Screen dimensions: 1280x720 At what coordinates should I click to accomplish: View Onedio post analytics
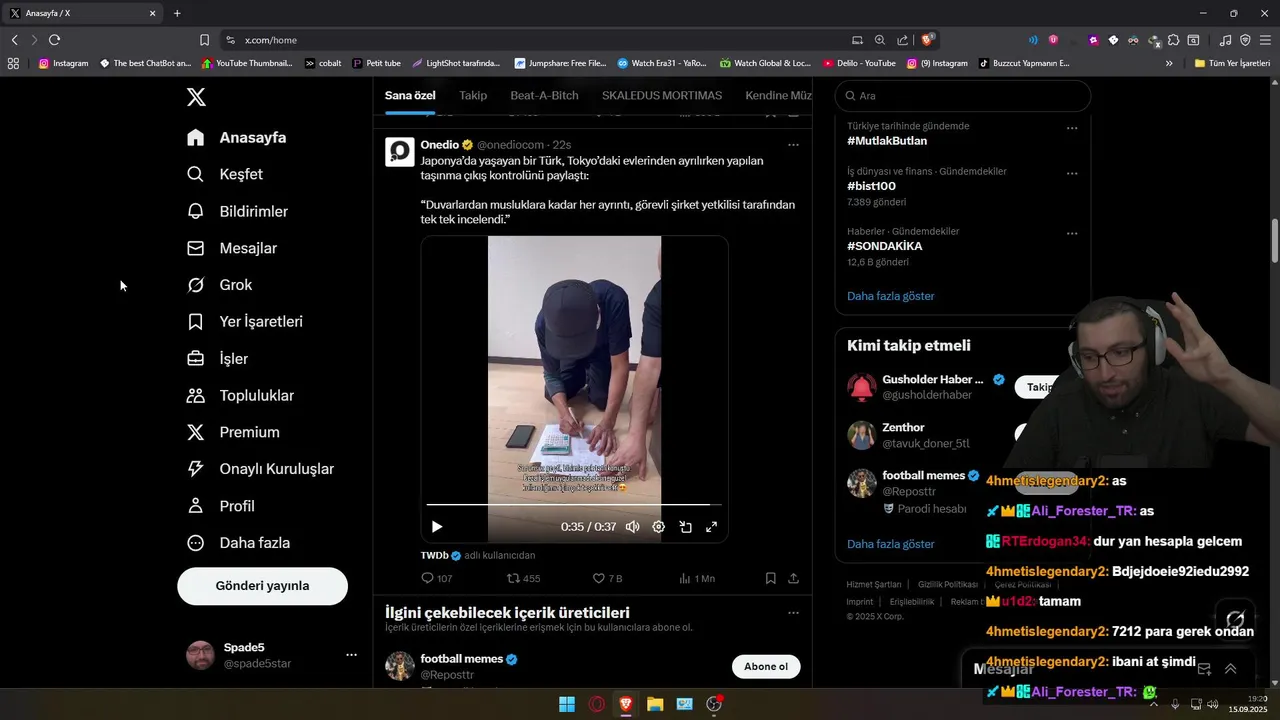696,578
